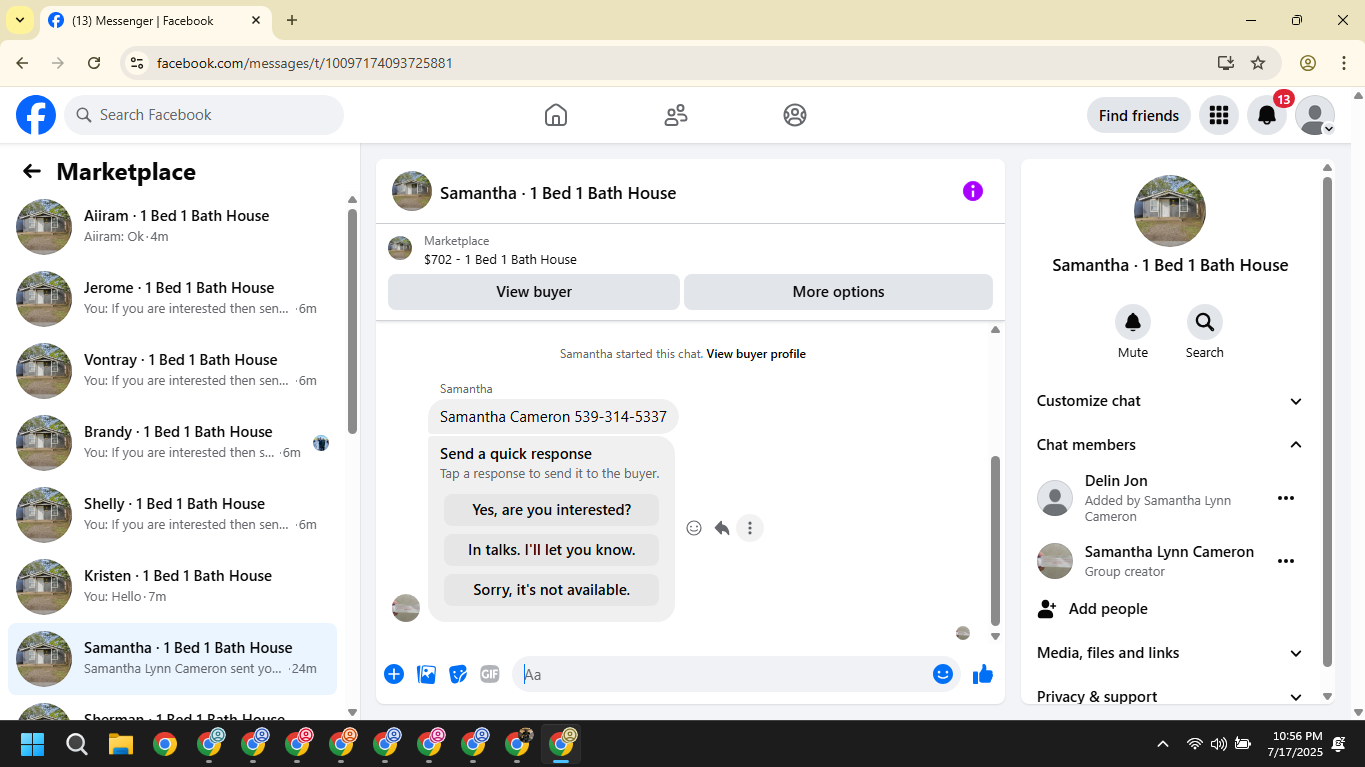Viewport: 1365px width, 767px height.
Task: Open Shelly · 1 Bed 1 Bath House conversation
Action: point(172,514)
